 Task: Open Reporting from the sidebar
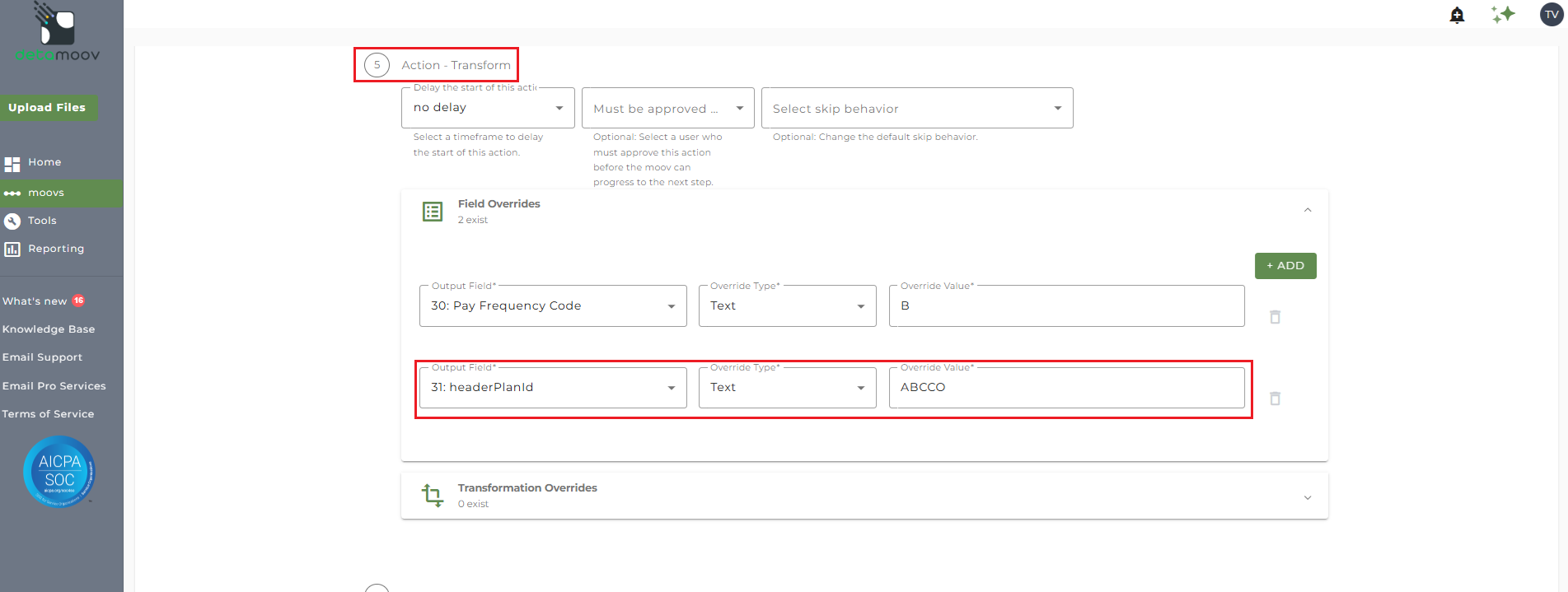click(x=55, y=249)
